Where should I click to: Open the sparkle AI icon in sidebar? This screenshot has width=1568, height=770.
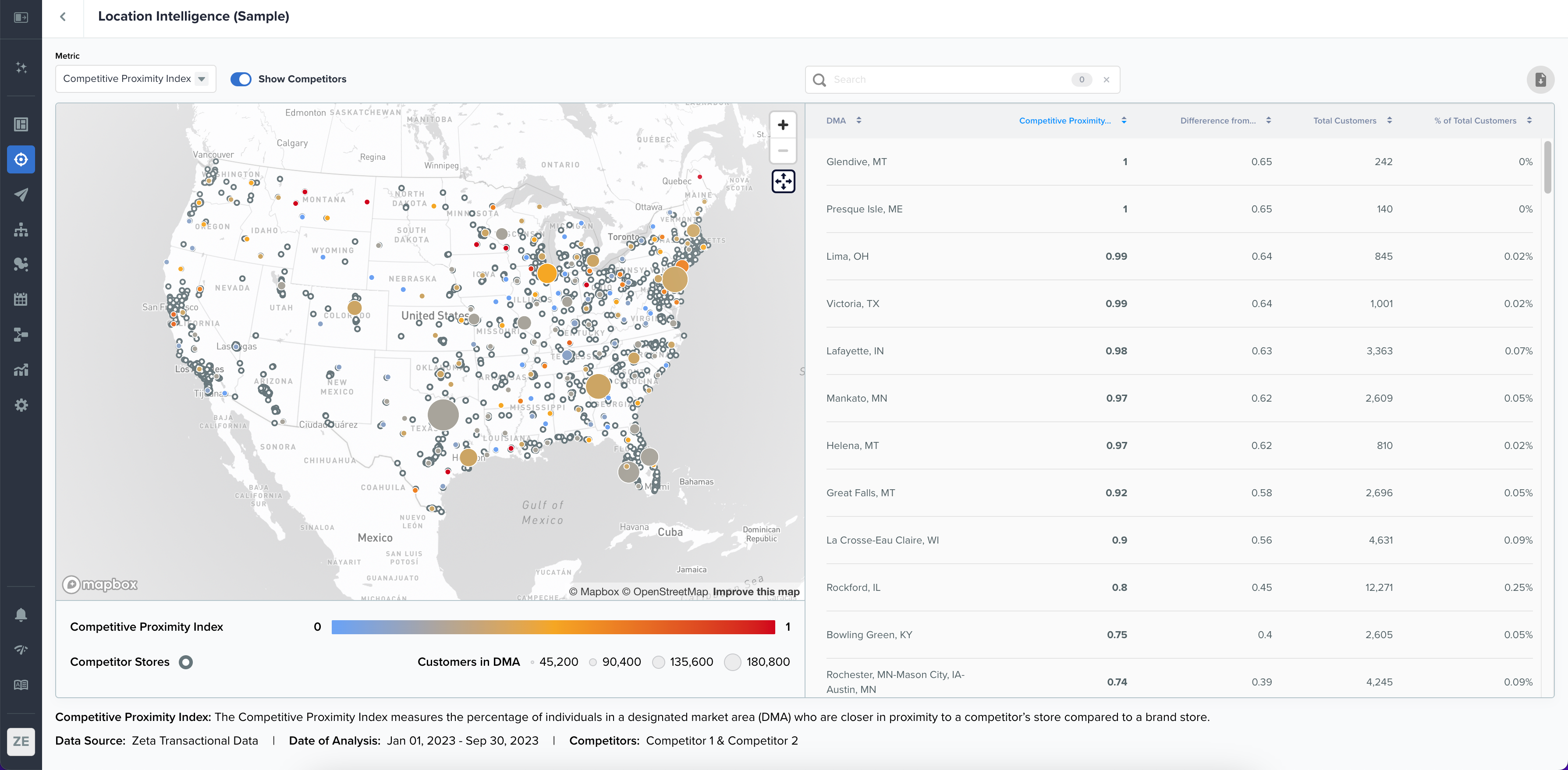click(x=21, y=67)
